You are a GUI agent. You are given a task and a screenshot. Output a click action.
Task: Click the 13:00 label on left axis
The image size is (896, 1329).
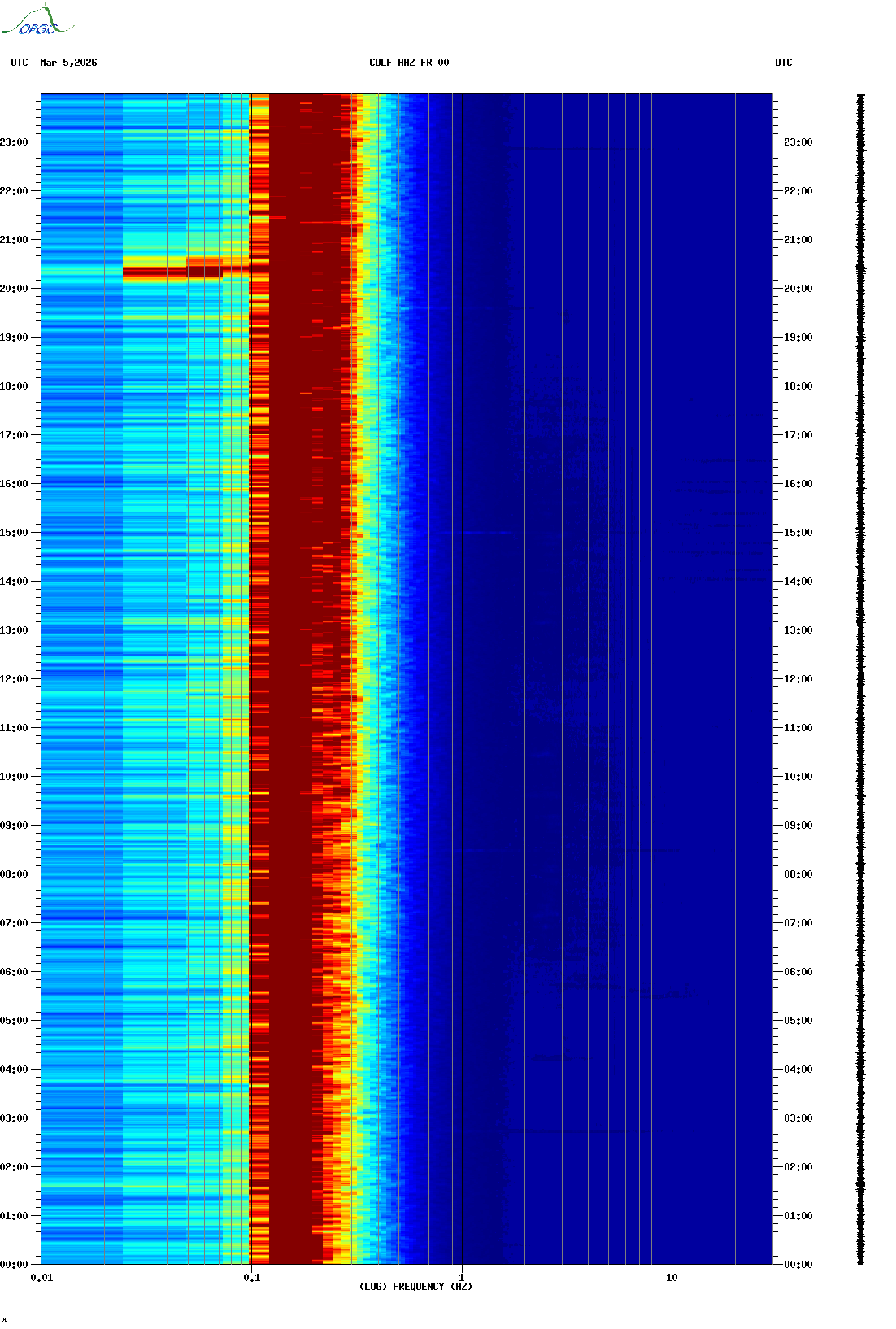point(14,630)
